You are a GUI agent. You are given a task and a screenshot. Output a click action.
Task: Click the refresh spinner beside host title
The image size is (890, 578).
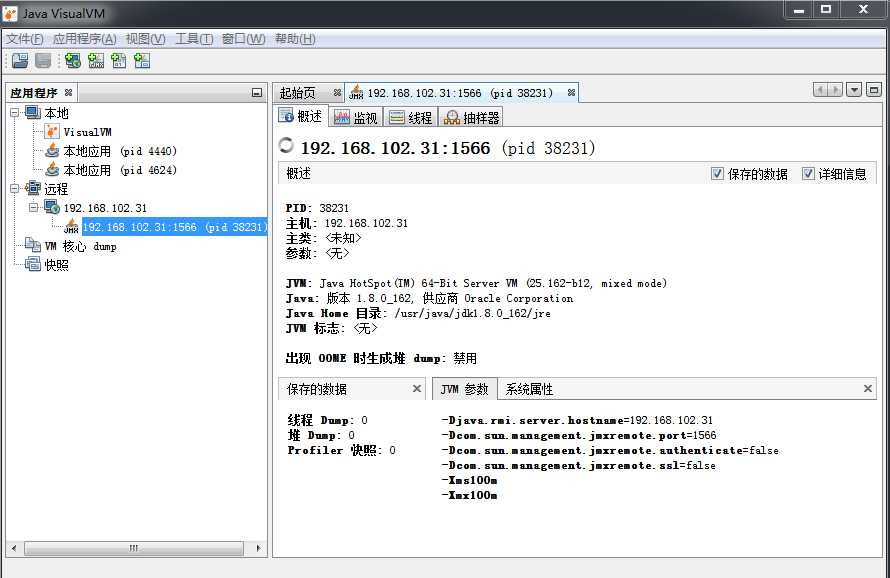click(x=287, y=146)
